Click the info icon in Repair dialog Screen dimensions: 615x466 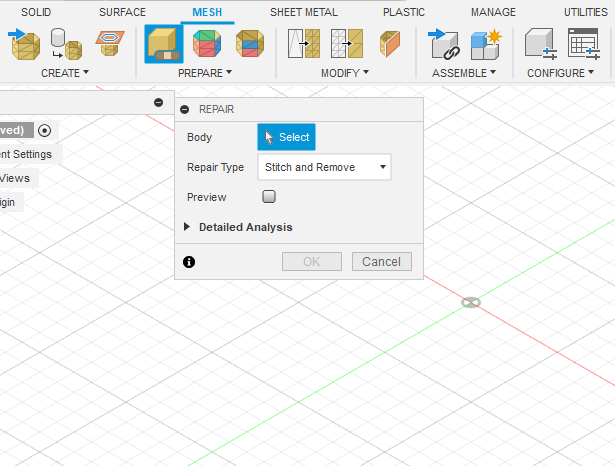pos(189,262)
